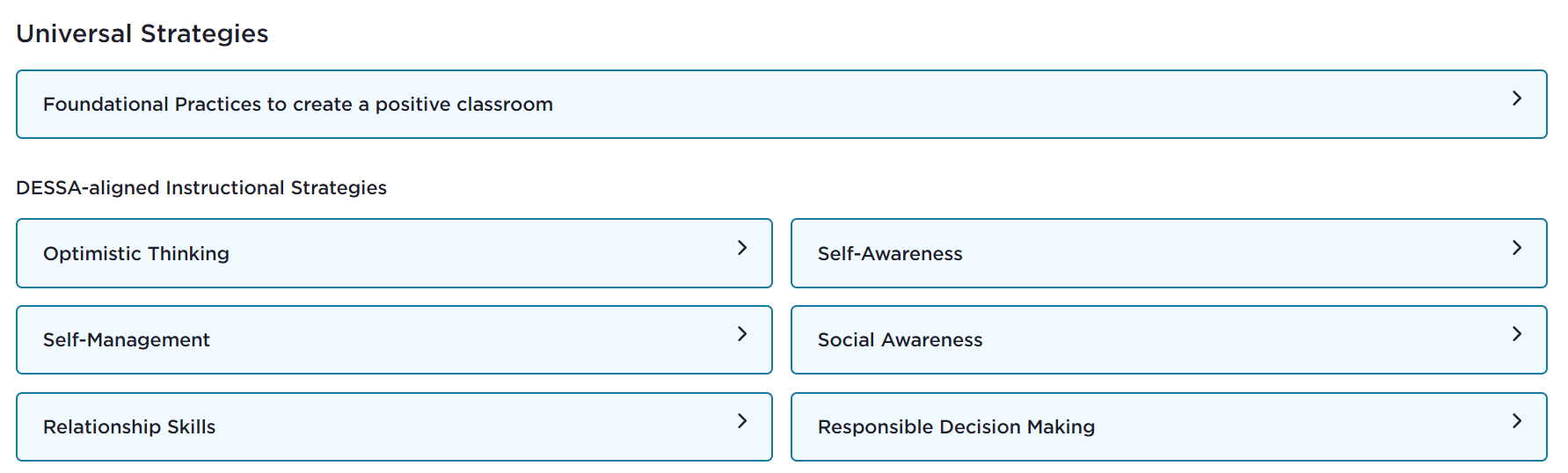Click the Relationship Skills chevron arrow
Viewport: 1568px width, 473px height.
coord(741,421)
